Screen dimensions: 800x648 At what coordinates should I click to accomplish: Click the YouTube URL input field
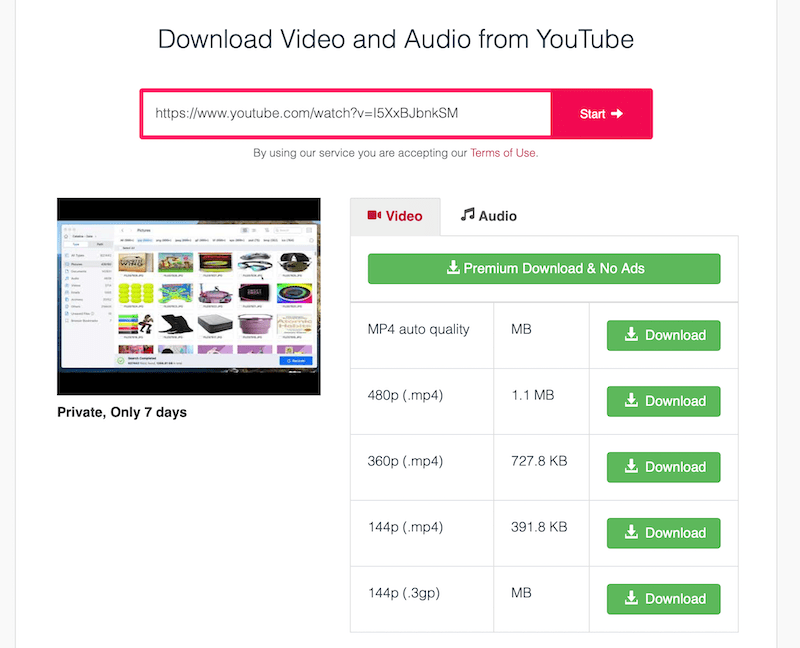[345, 114]
